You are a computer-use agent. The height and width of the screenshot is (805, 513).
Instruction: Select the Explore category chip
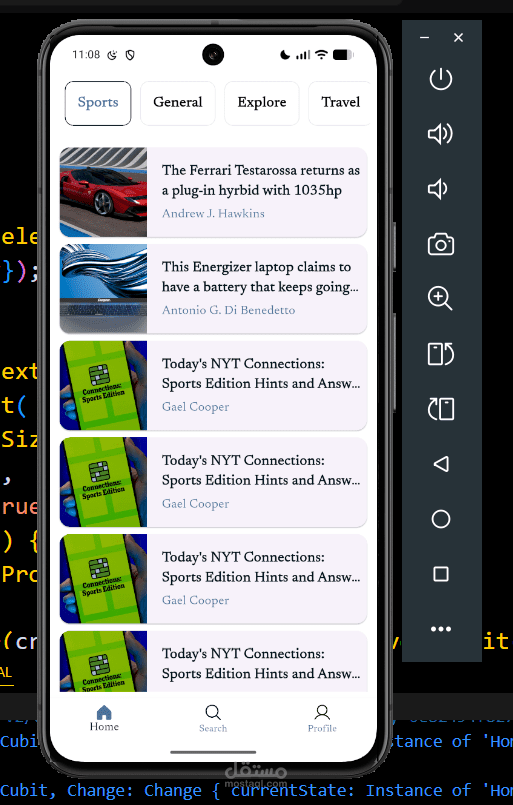(x=262, y=103)
